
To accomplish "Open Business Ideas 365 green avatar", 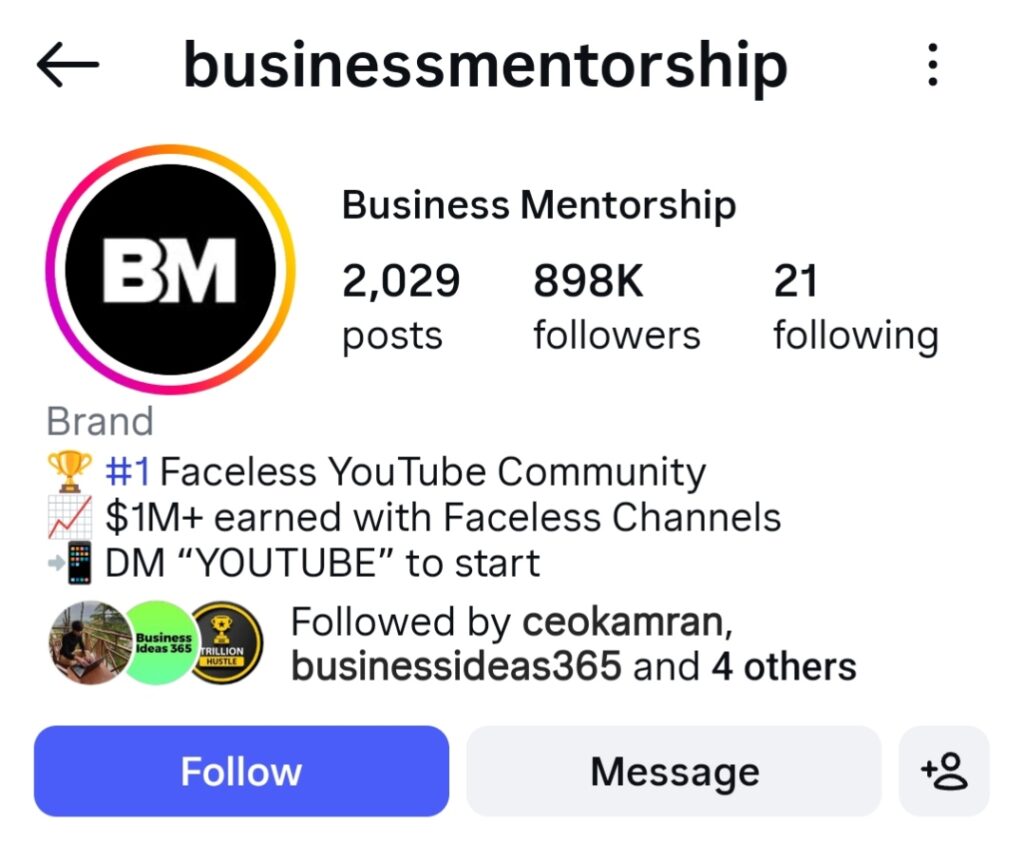I will 160,642.
